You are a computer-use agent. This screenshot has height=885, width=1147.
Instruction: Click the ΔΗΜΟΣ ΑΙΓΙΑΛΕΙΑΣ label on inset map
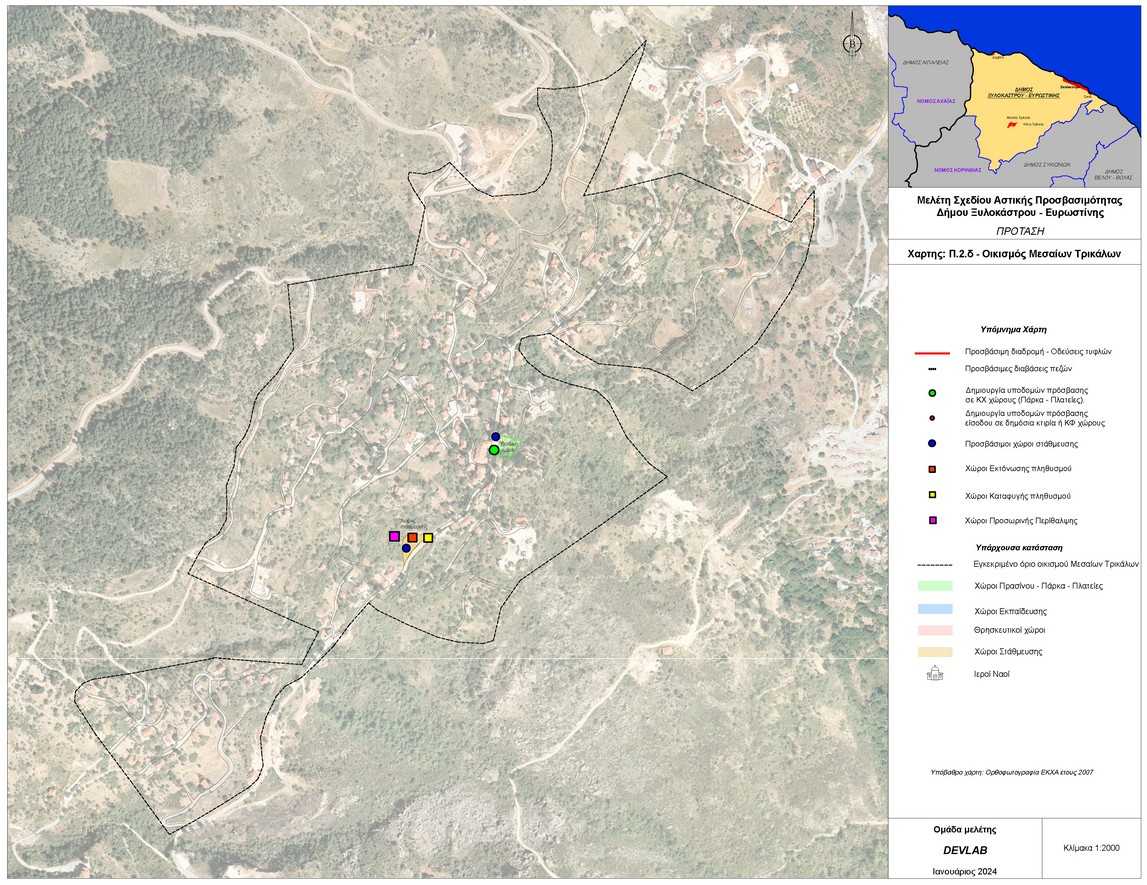point(925,62)
